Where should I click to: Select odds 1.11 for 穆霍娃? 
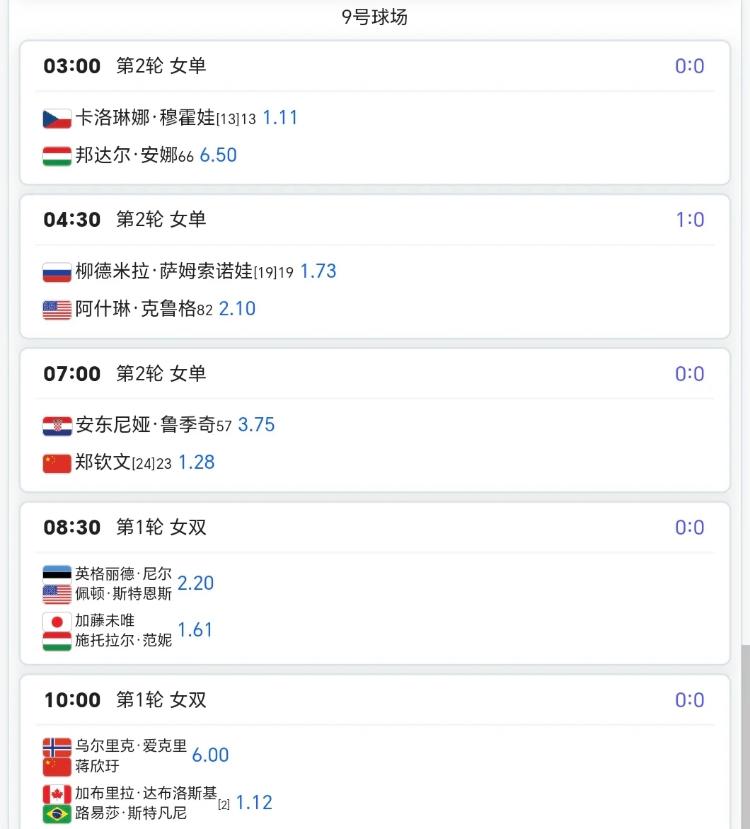(280, 117)
